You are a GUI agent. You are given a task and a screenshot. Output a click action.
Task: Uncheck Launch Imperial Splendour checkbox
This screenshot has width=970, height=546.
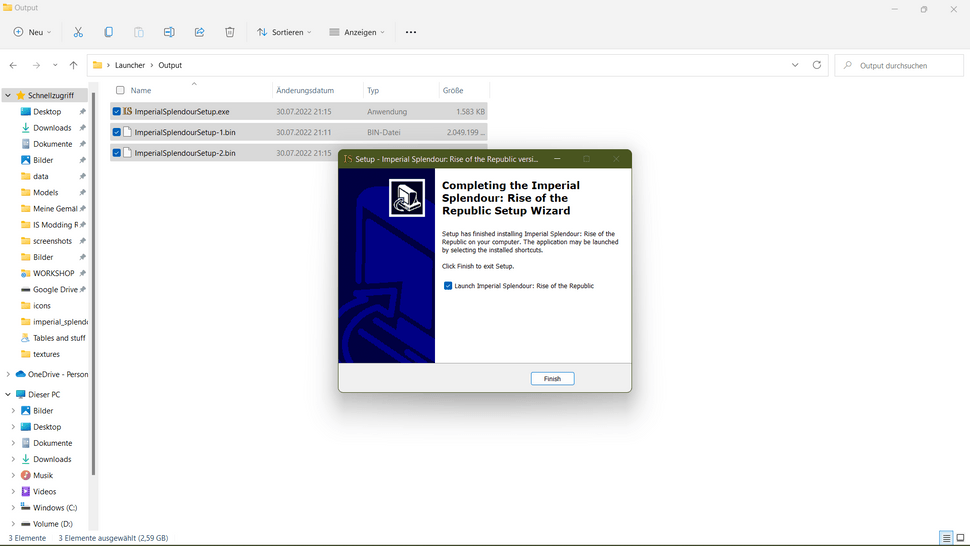[448, 286]
